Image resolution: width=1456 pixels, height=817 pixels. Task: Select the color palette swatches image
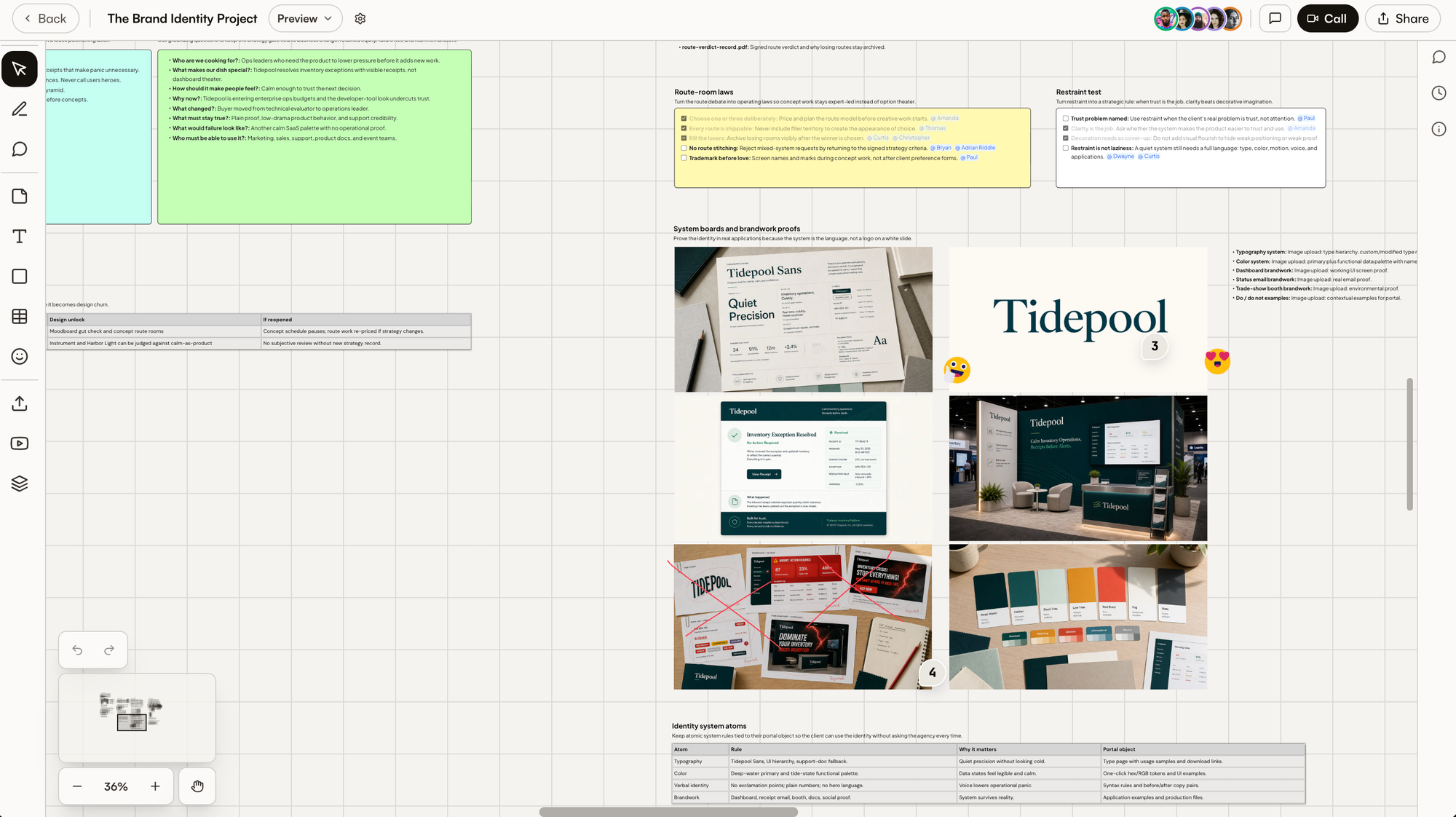(1078, 617)
